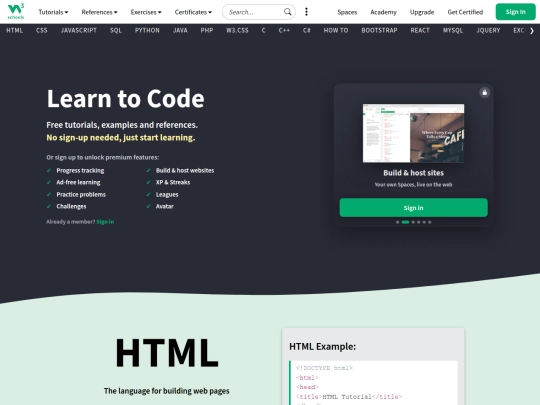This screenshot has width=540, height=405.
Task: Open the Certificates dropdown menu
Action: pos(193,12)
